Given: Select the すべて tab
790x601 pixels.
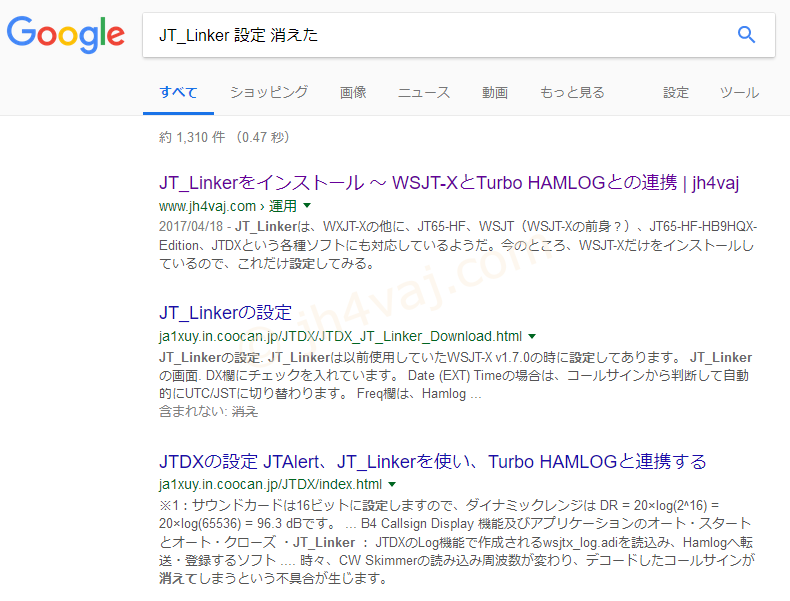Looking at the screenshot, I should 178,93.
